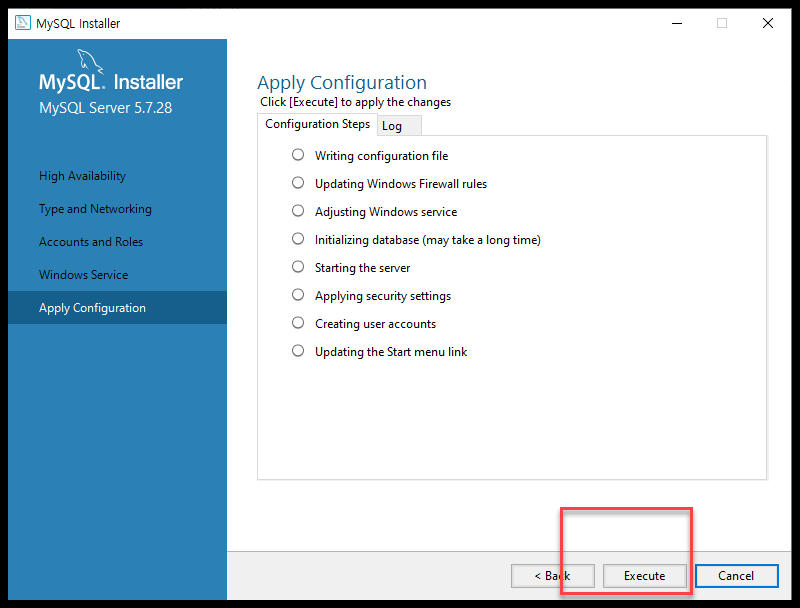800x608 pixels.
Task: Open the Configuration Steps tab
Action: (x=317, y=124)
